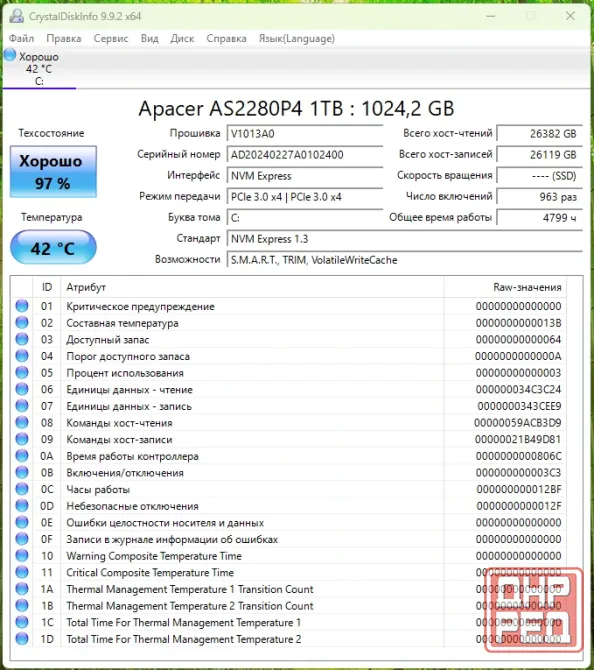Image resolution: width=594 pixels, height=670 pixels.
Task: Open the Сервис menu
Action: pos(111,38)
